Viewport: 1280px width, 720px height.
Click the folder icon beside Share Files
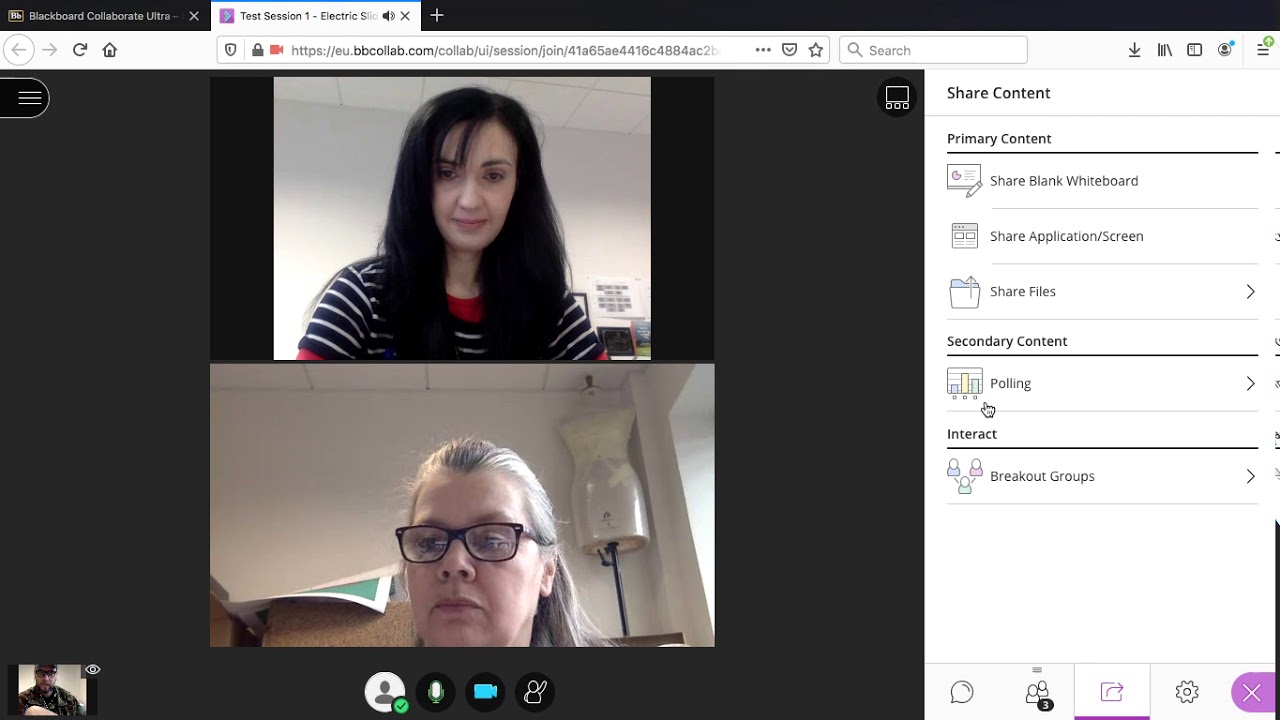click(x=965, y=292)
